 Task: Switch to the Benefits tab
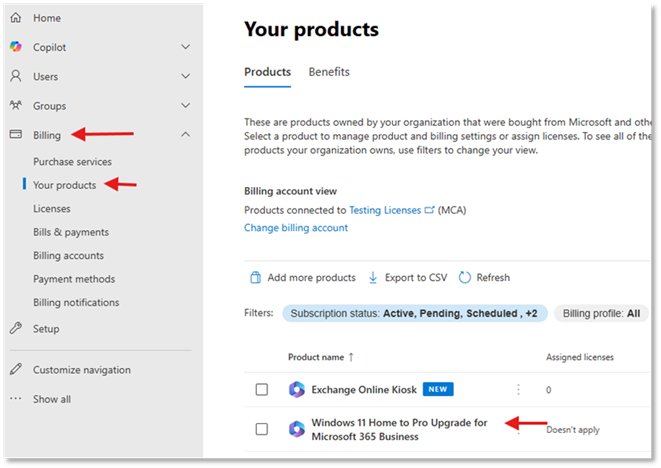329,72
